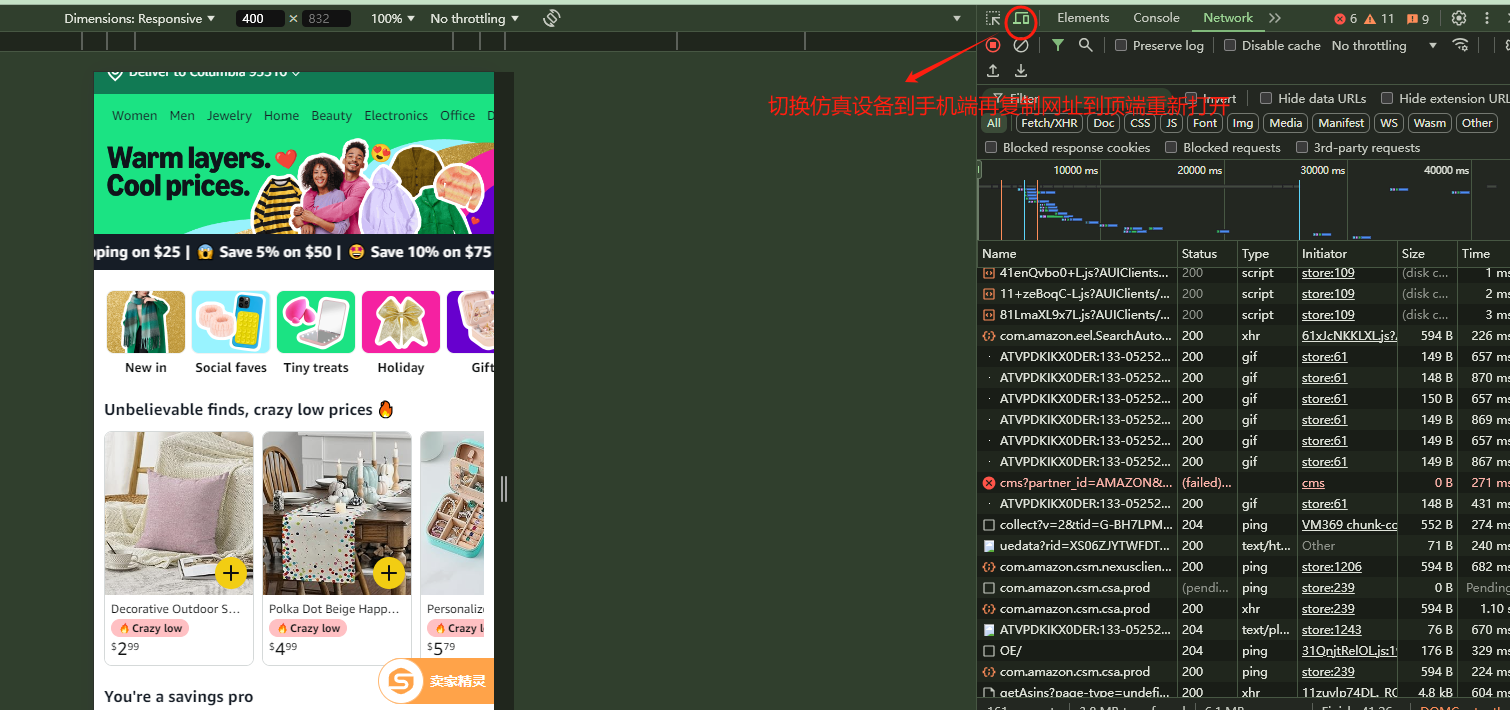This screenshot has width=1510, height=710.
Task: Switch to the Console tab
Action: coord(1156,18)
